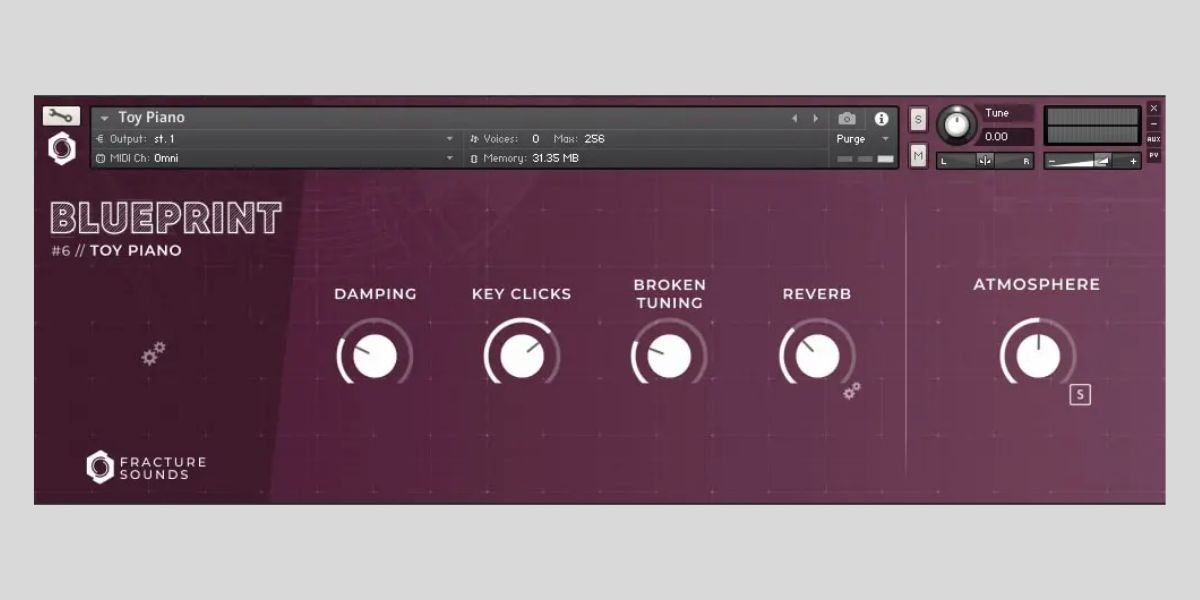Open the global gear settings below the Blueprint title

click(x=153, y=353)
